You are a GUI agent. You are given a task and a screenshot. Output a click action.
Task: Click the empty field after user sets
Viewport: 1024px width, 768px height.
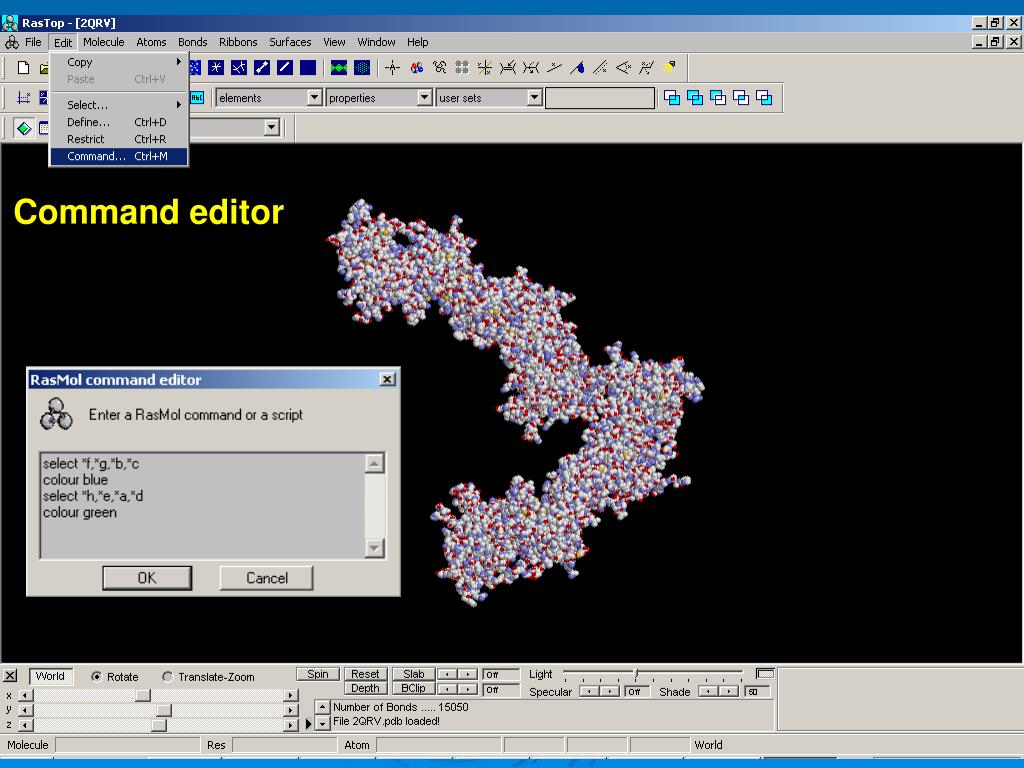tap(600, 98)
